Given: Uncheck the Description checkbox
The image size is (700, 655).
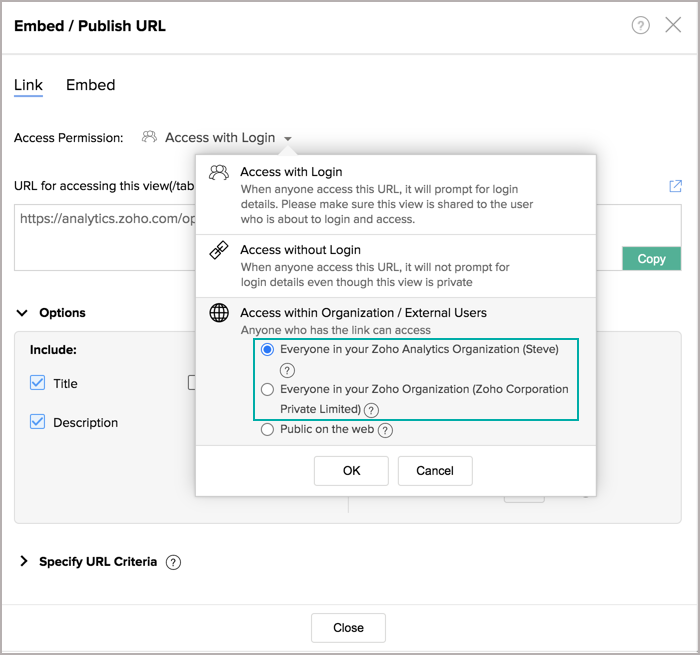Looking at the screenshot, I should tap(38, 421).
